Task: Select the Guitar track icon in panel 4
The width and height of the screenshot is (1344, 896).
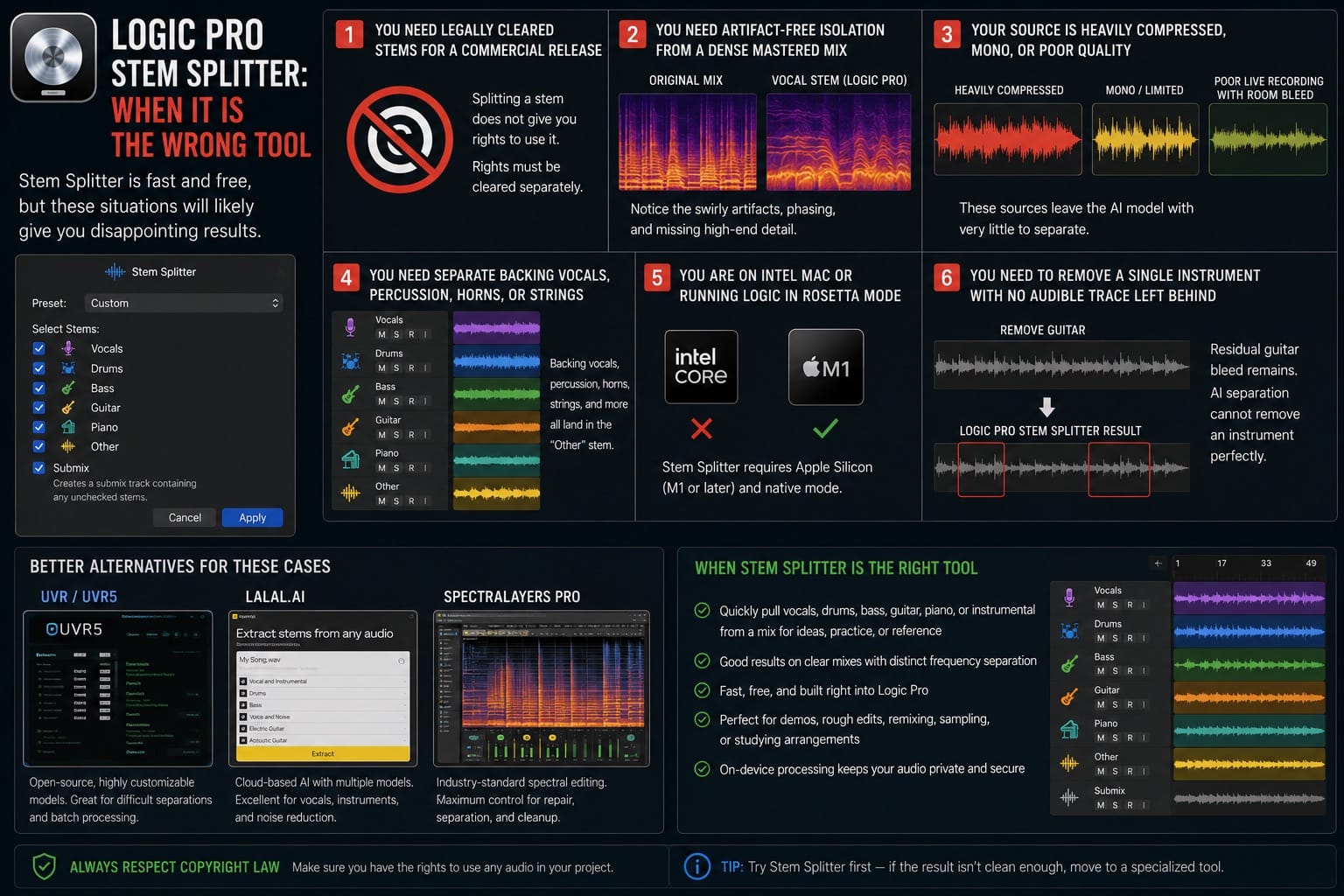Action: 350,427
